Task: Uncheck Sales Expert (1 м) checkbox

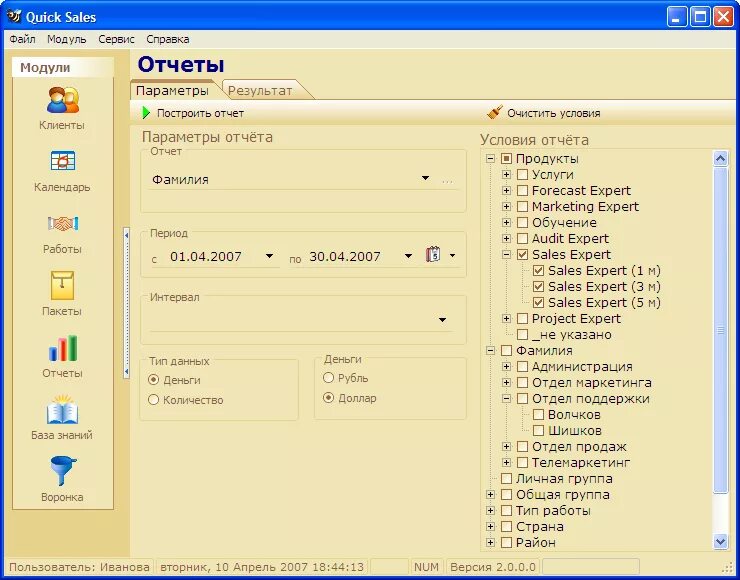Action: pyautogui.click(x=538, y=270)
